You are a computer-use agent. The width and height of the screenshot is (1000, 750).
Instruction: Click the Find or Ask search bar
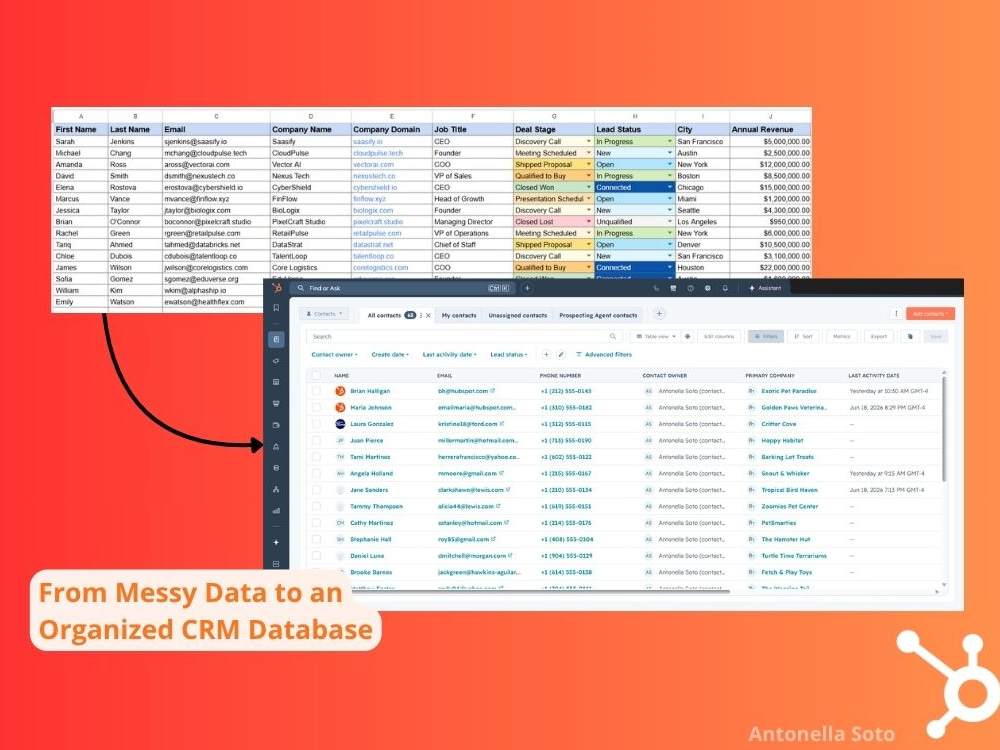pos(403,288)
